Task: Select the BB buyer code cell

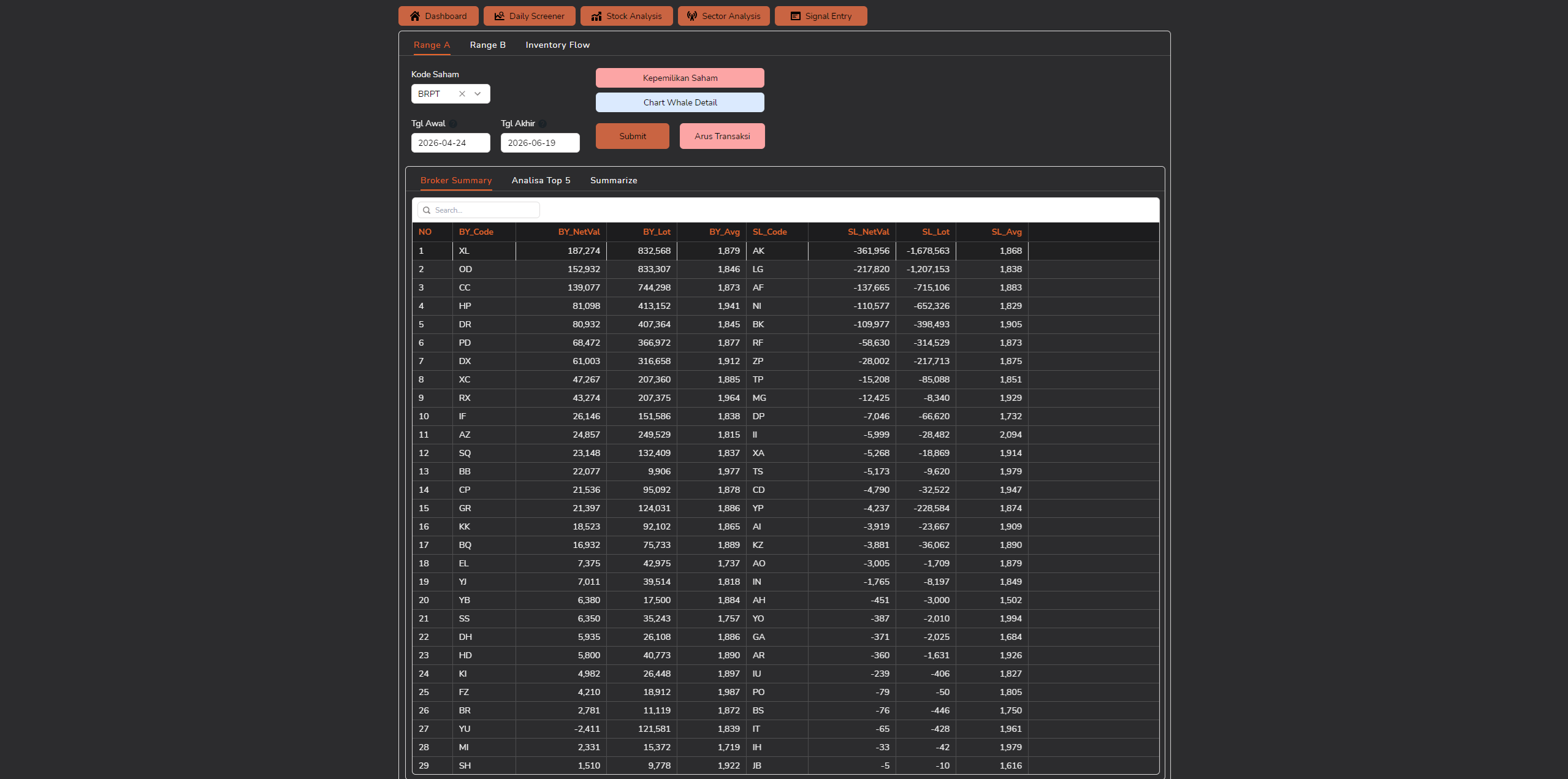Action: (x=484, y=471)
